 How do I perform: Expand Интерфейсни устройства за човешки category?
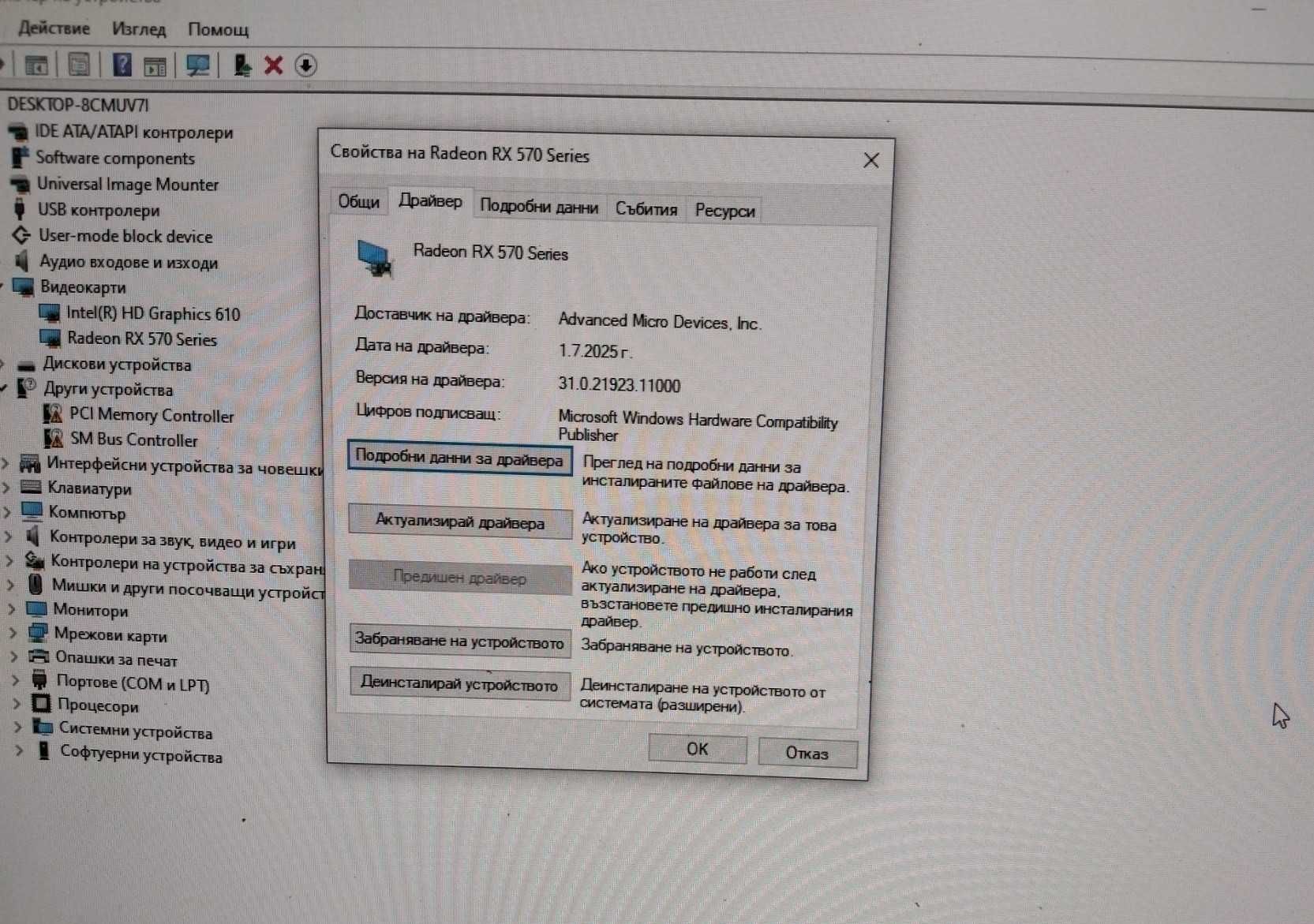(6, 464)
